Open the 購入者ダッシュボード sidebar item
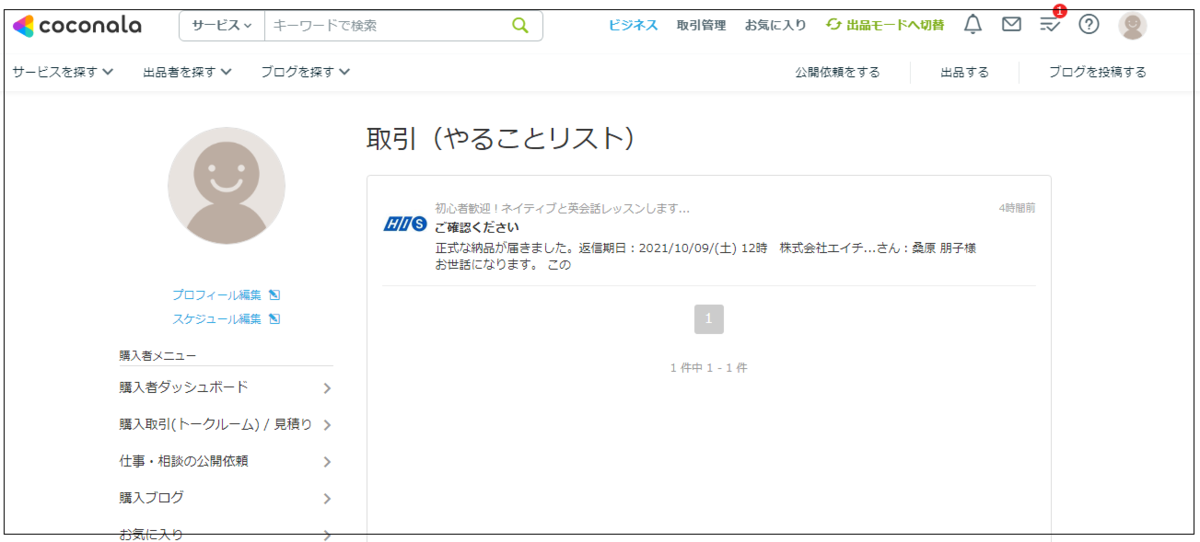The width and height of the screenshot is (1200, 542). [x=226, y=387]
